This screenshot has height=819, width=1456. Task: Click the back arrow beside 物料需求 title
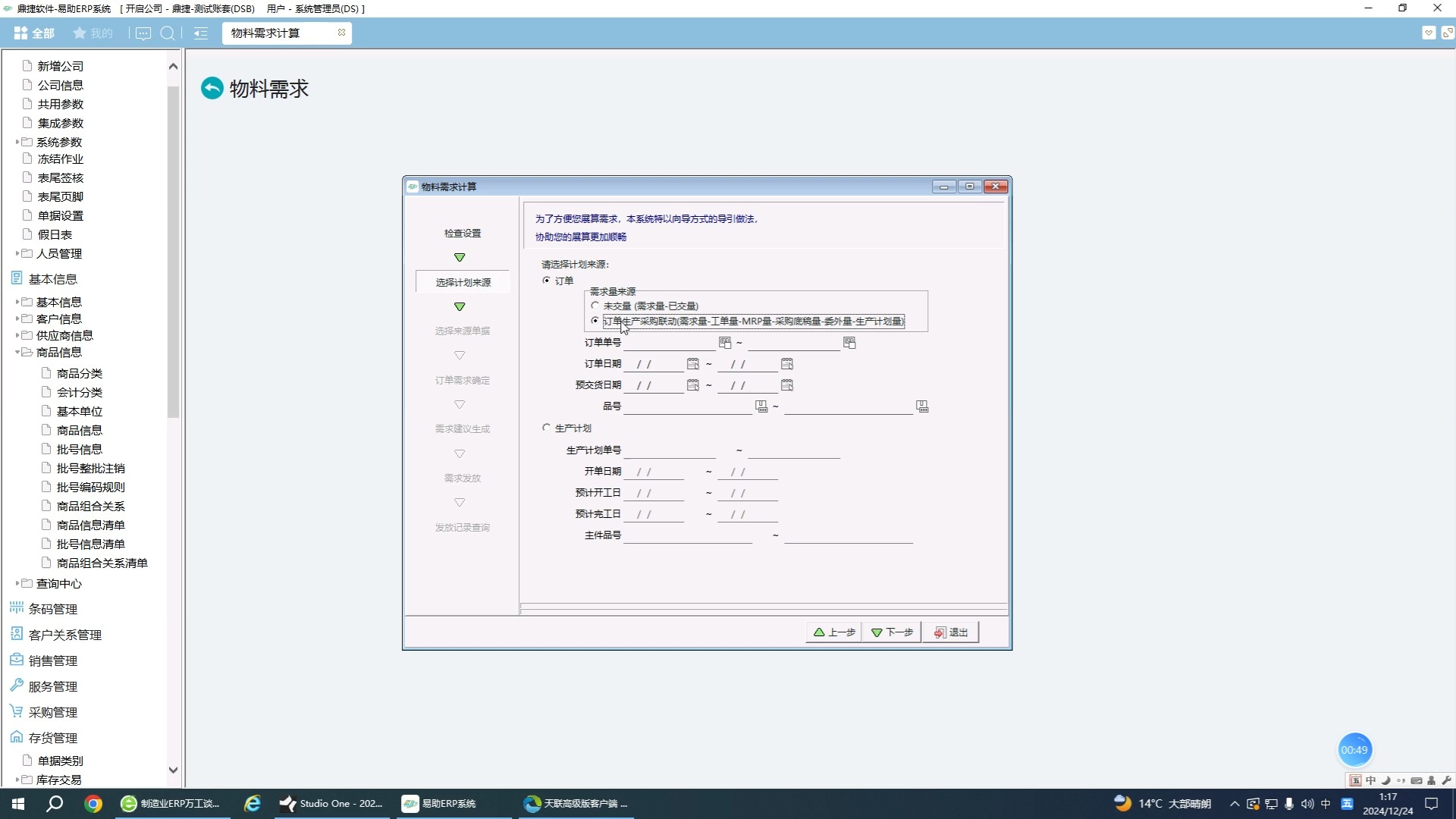pos(212,88)
